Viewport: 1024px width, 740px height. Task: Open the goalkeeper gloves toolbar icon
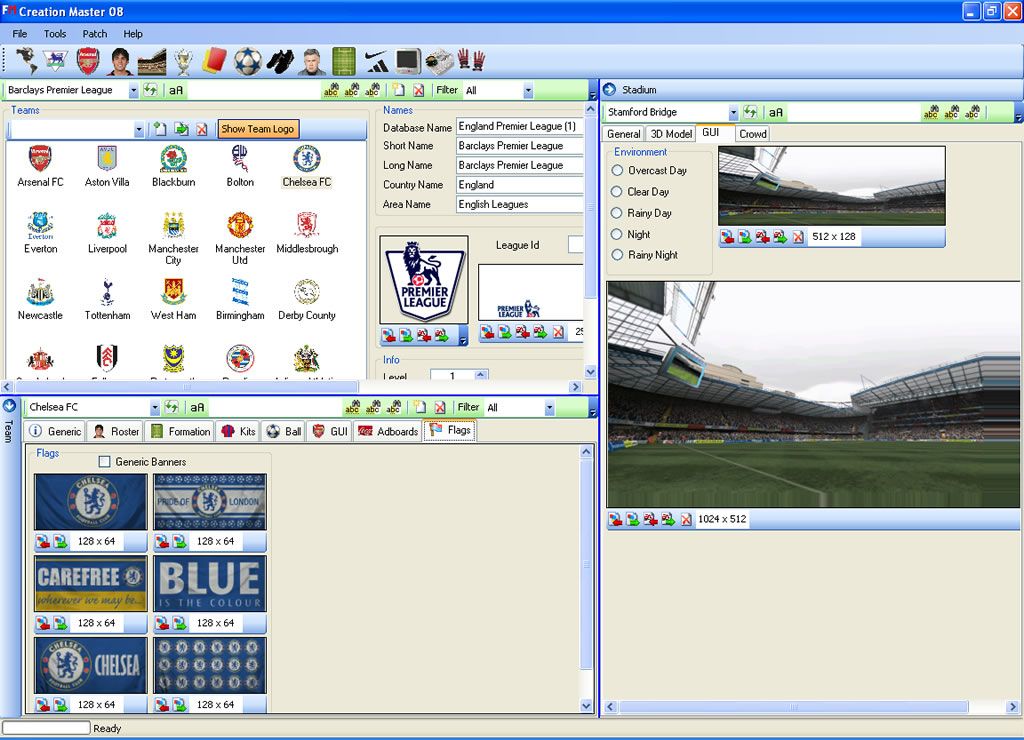coord(471,61)
